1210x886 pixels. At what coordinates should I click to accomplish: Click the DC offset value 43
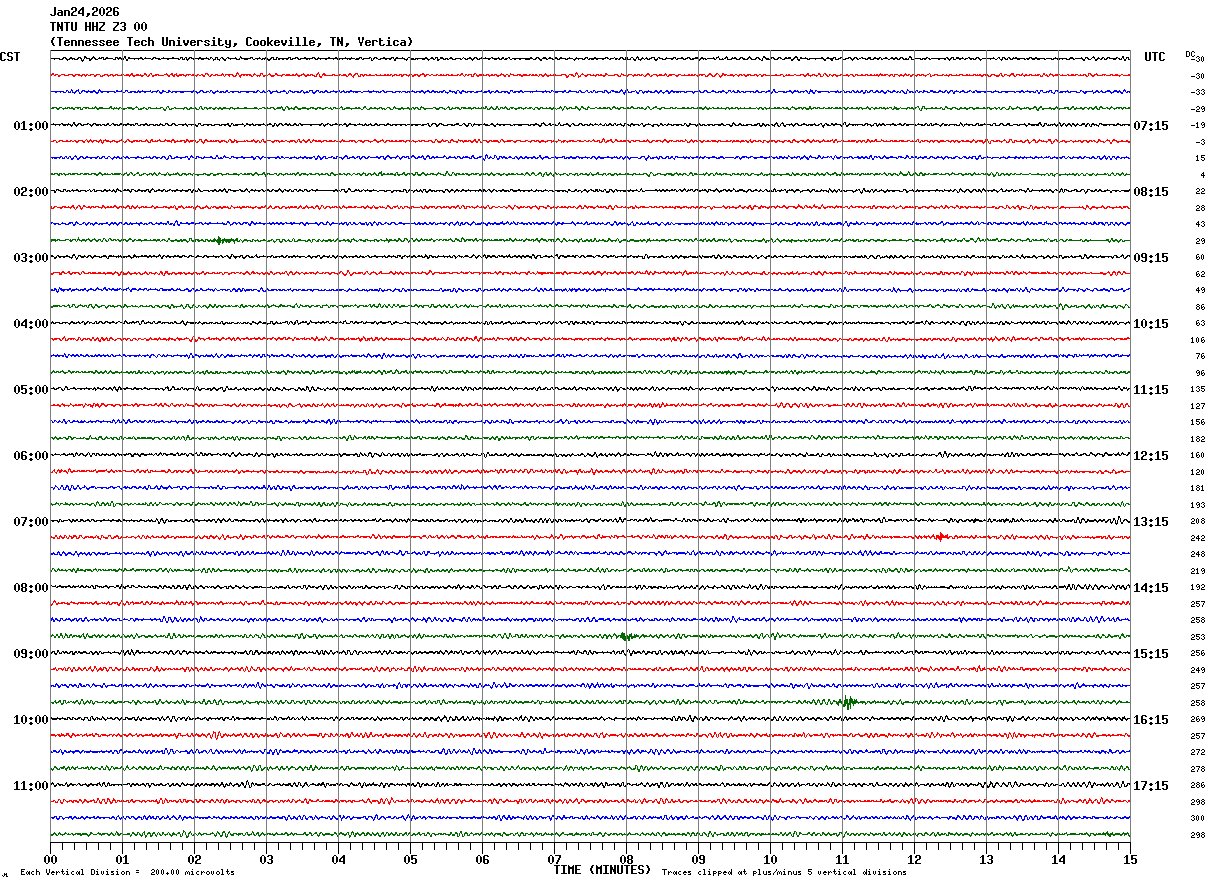pos(1199,224)
